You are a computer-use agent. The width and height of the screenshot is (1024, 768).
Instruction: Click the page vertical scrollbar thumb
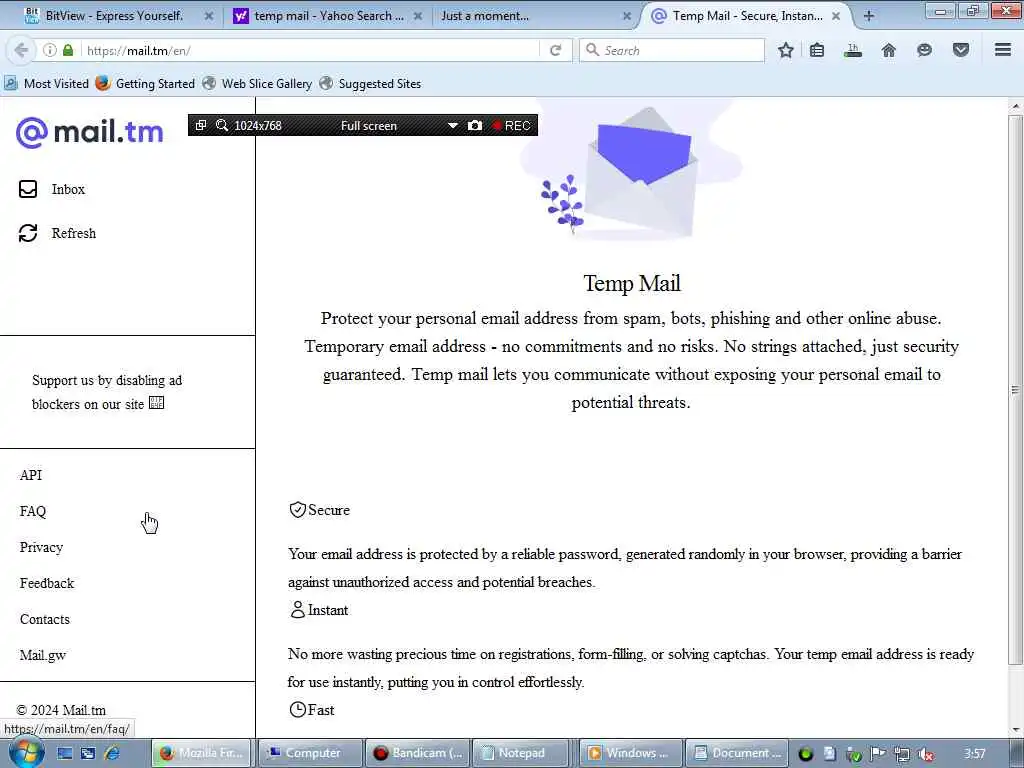(x=1015, y=389)
